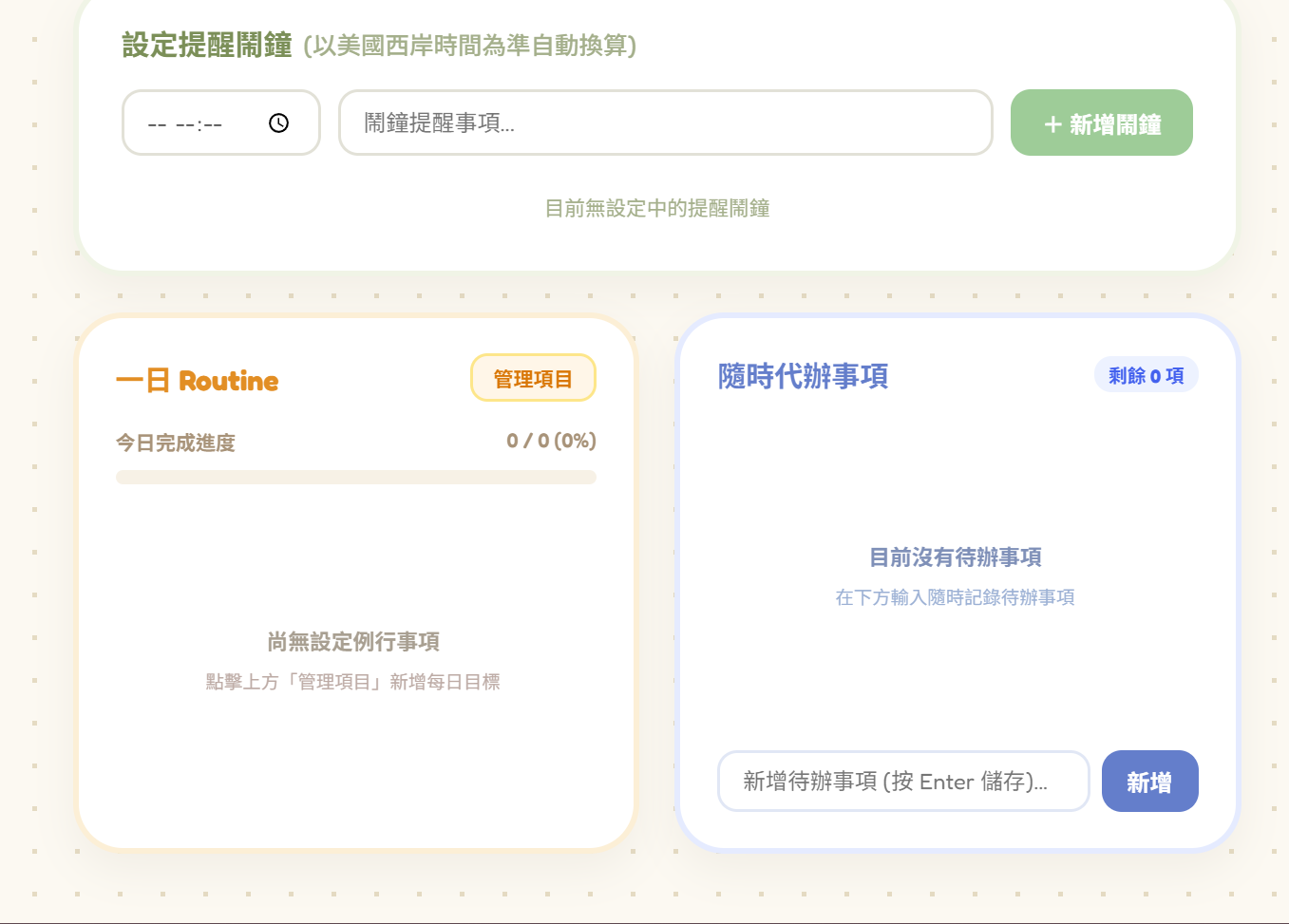
Task: Click the 剩餘 0 項 badge
Action: click(1147, 375)
